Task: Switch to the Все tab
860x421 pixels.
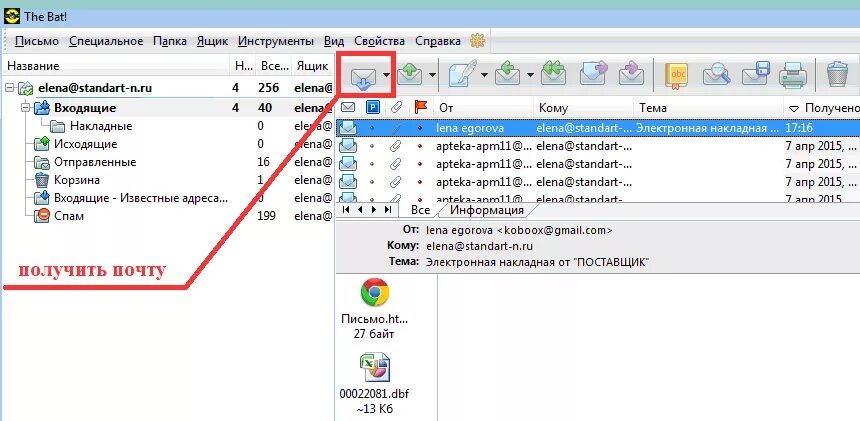Action: pyautogui.click(x=420, y=210)
